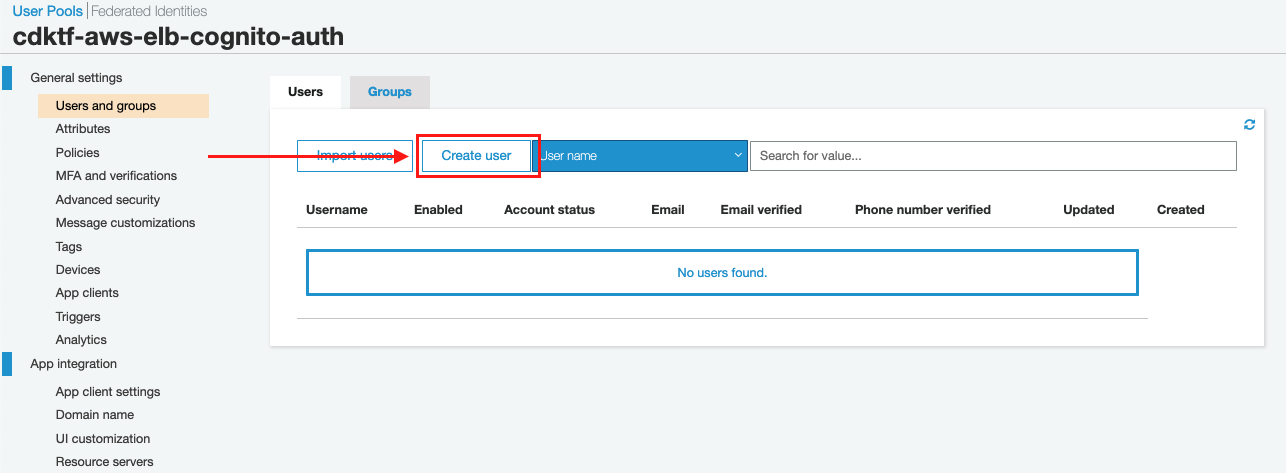Viewport: 1286px width, 473px height.
Task: Switch to the Users tab
Action: [x=305, y=92]
